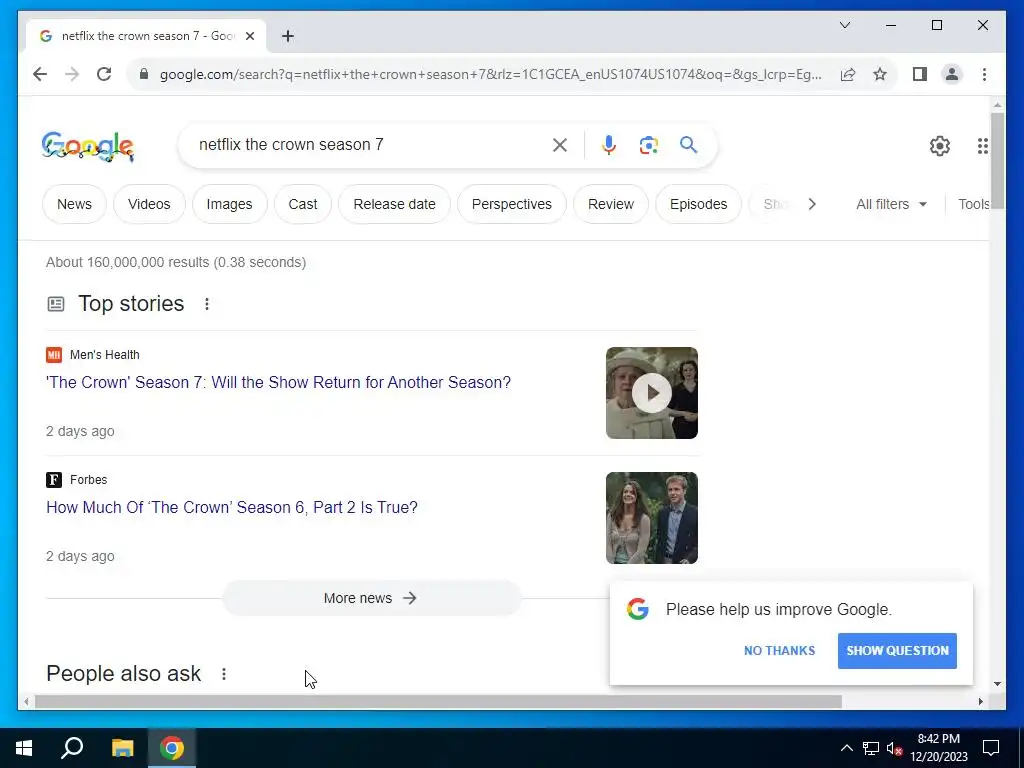View site information lock icon
Viewport: 1024px width, 768px height.
pyautogui.click(x=144, y=74)
